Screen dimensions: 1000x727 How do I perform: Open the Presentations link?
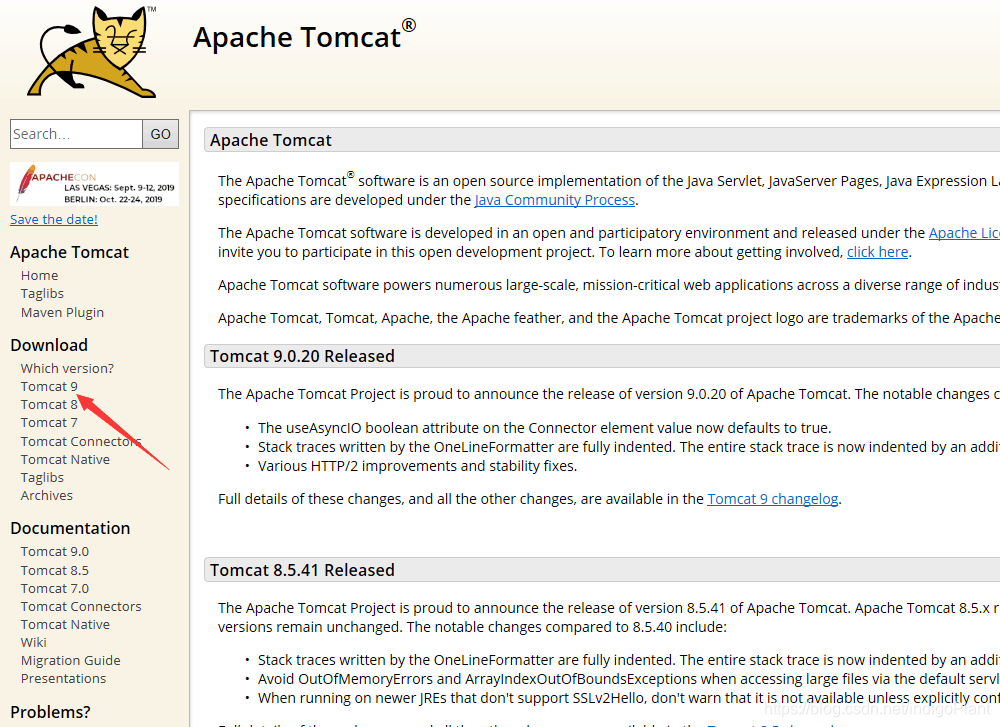(x=63, y=679)
